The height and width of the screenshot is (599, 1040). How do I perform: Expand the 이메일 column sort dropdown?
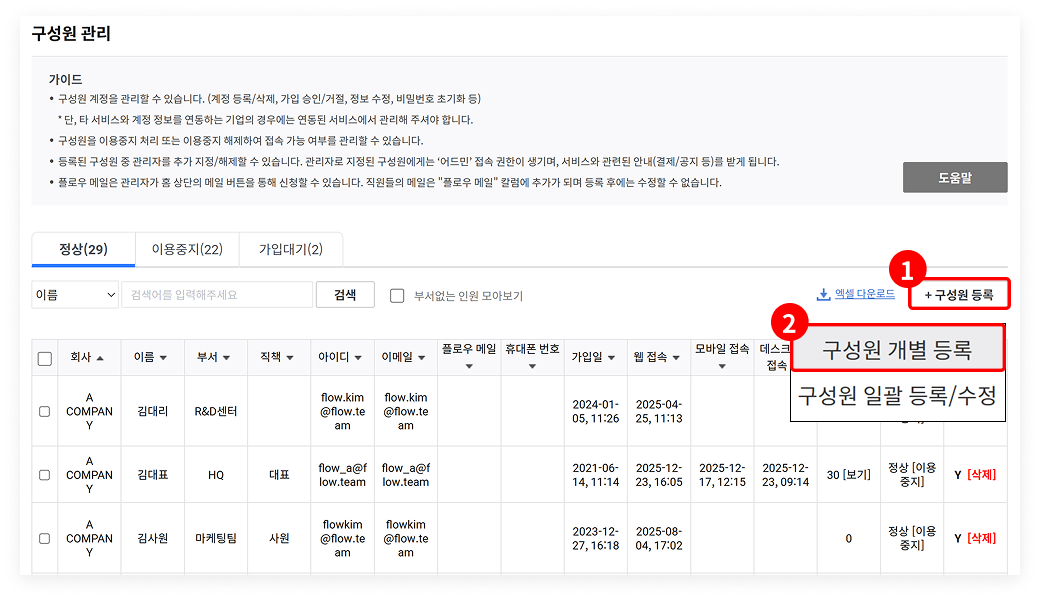(x=421, y=357)
